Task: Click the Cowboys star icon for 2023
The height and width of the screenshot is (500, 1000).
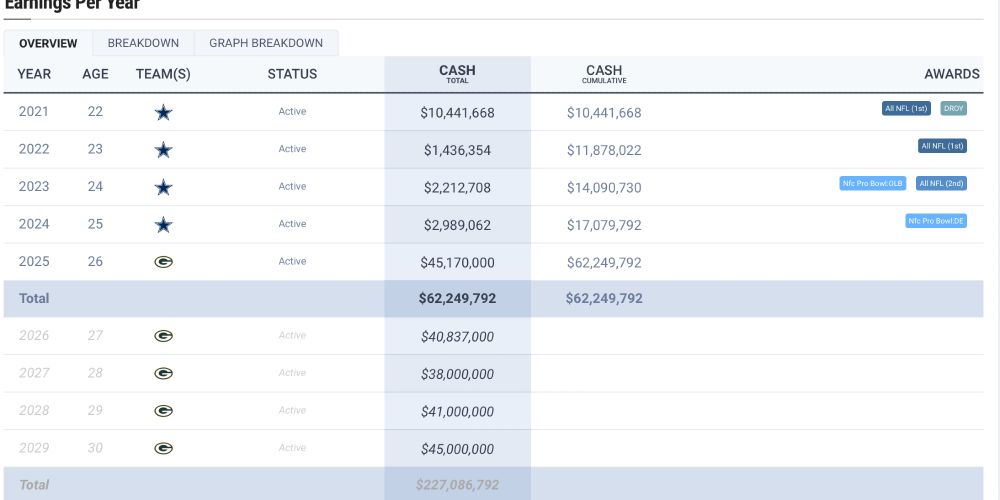Action: (163, 187)
